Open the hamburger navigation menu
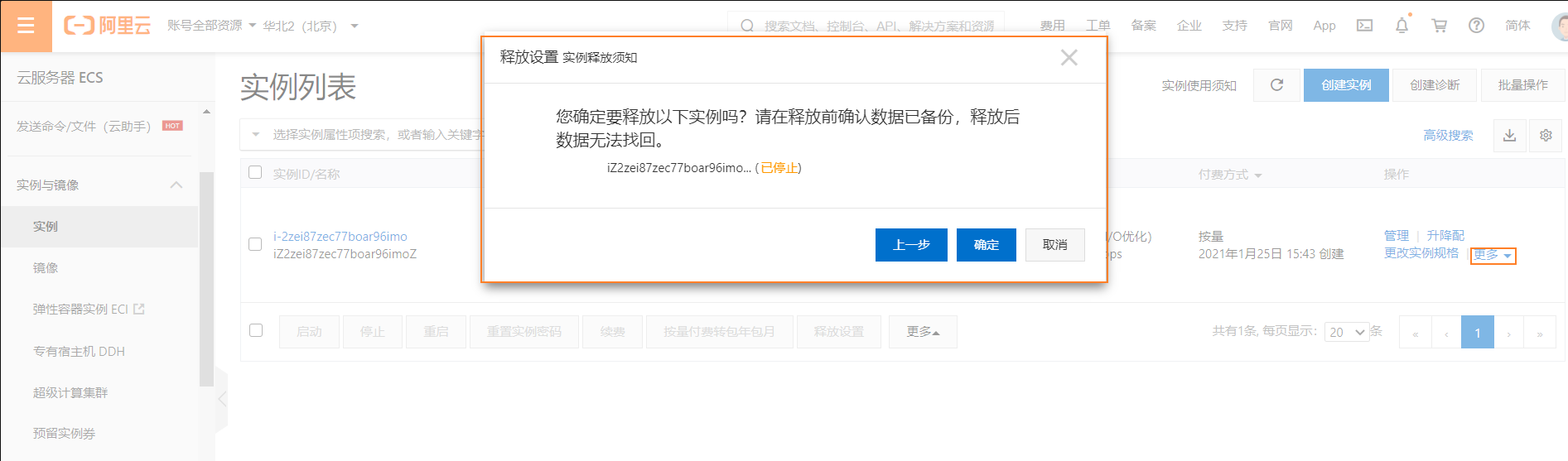The width and height of the screenshot is (1568, 461). pyautogui.click(x=26, y=26)
